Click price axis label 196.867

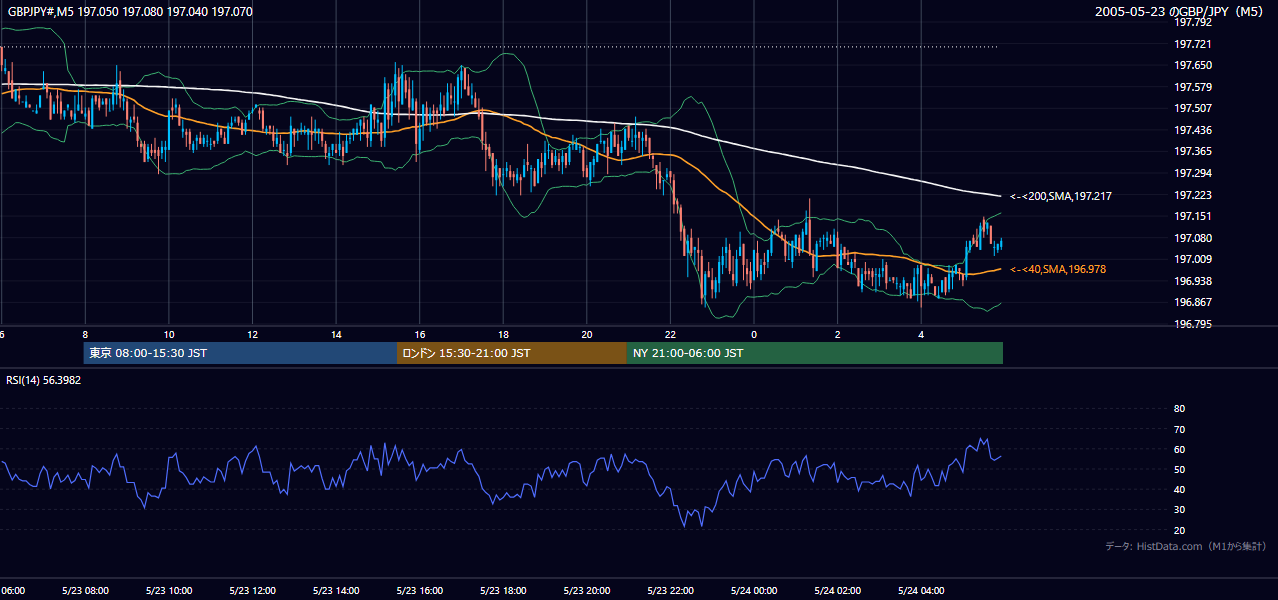tap(1192, 303)
